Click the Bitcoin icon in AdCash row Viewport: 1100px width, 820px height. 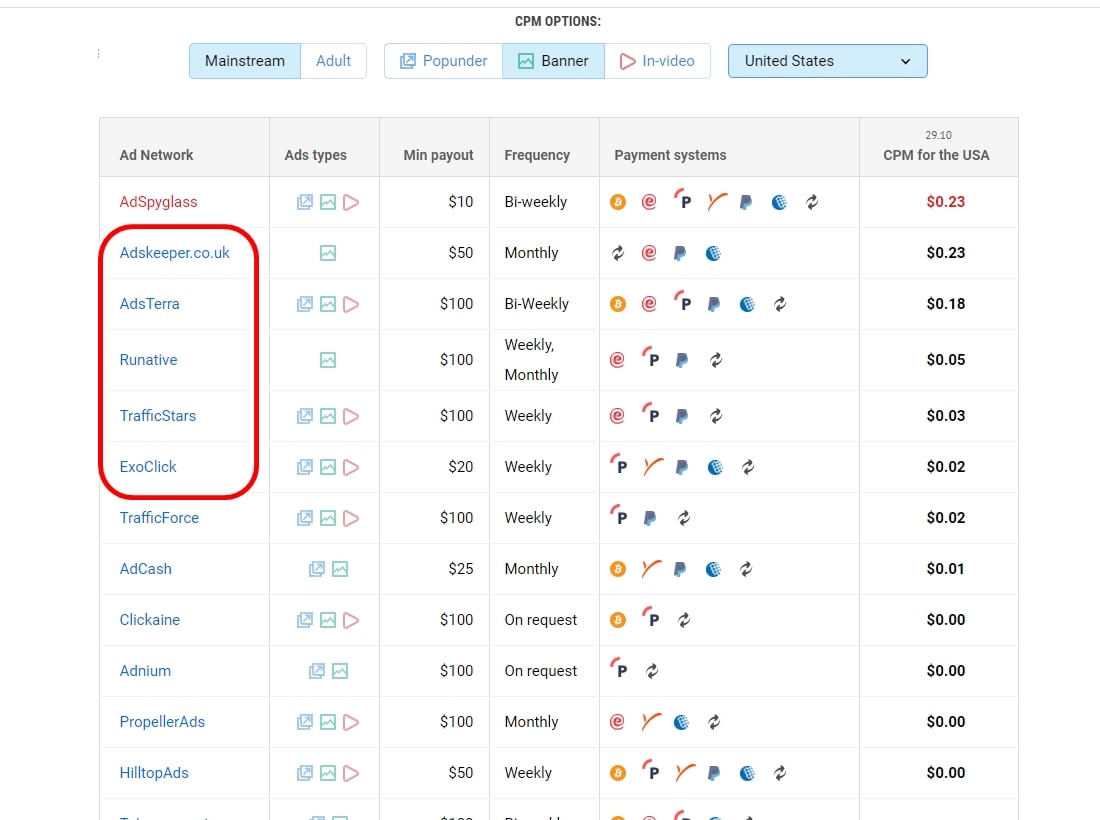coord(618,569)
